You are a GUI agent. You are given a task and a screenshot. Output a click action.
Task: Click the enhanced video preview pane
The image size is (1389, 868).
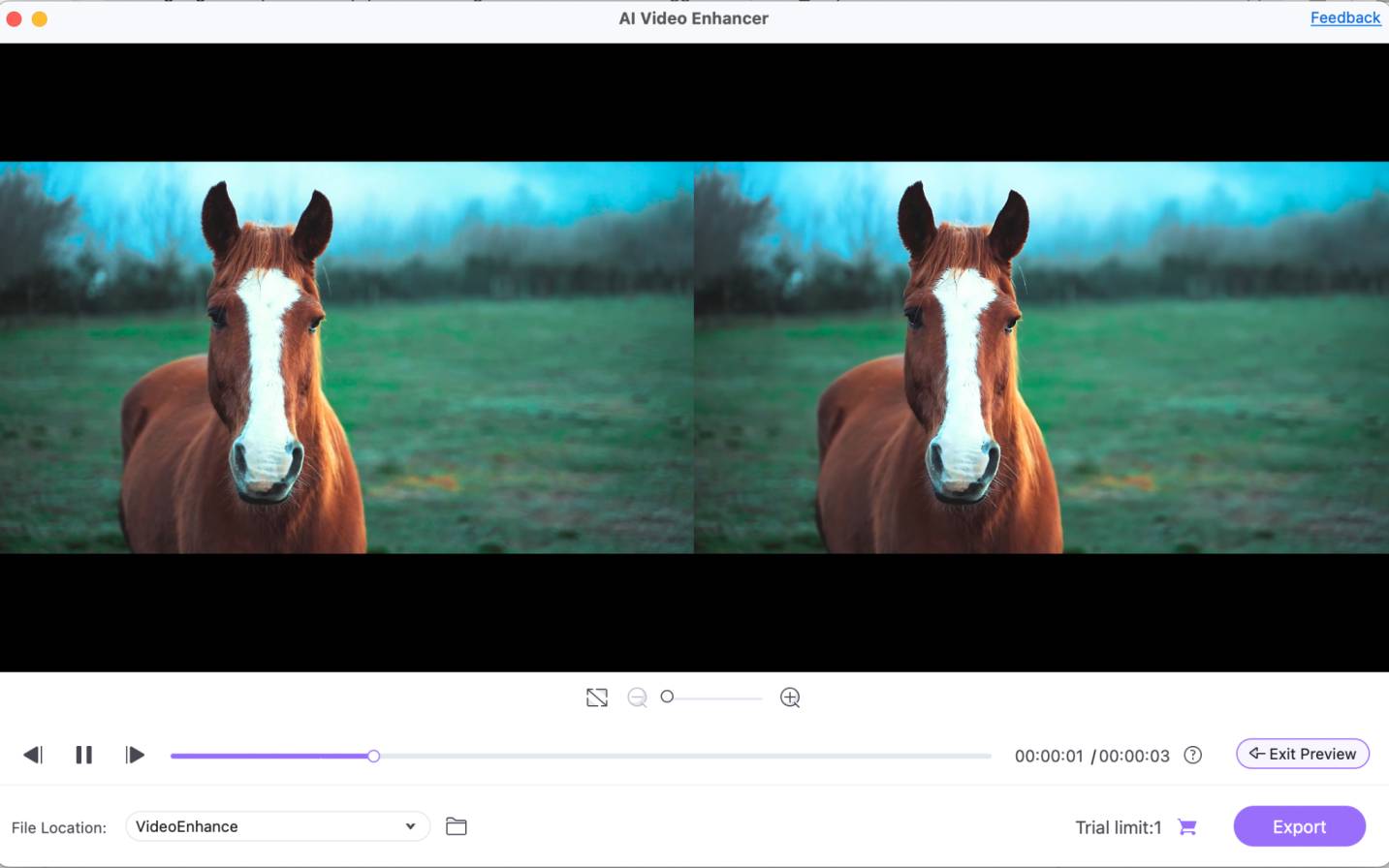coord(1042,358)
